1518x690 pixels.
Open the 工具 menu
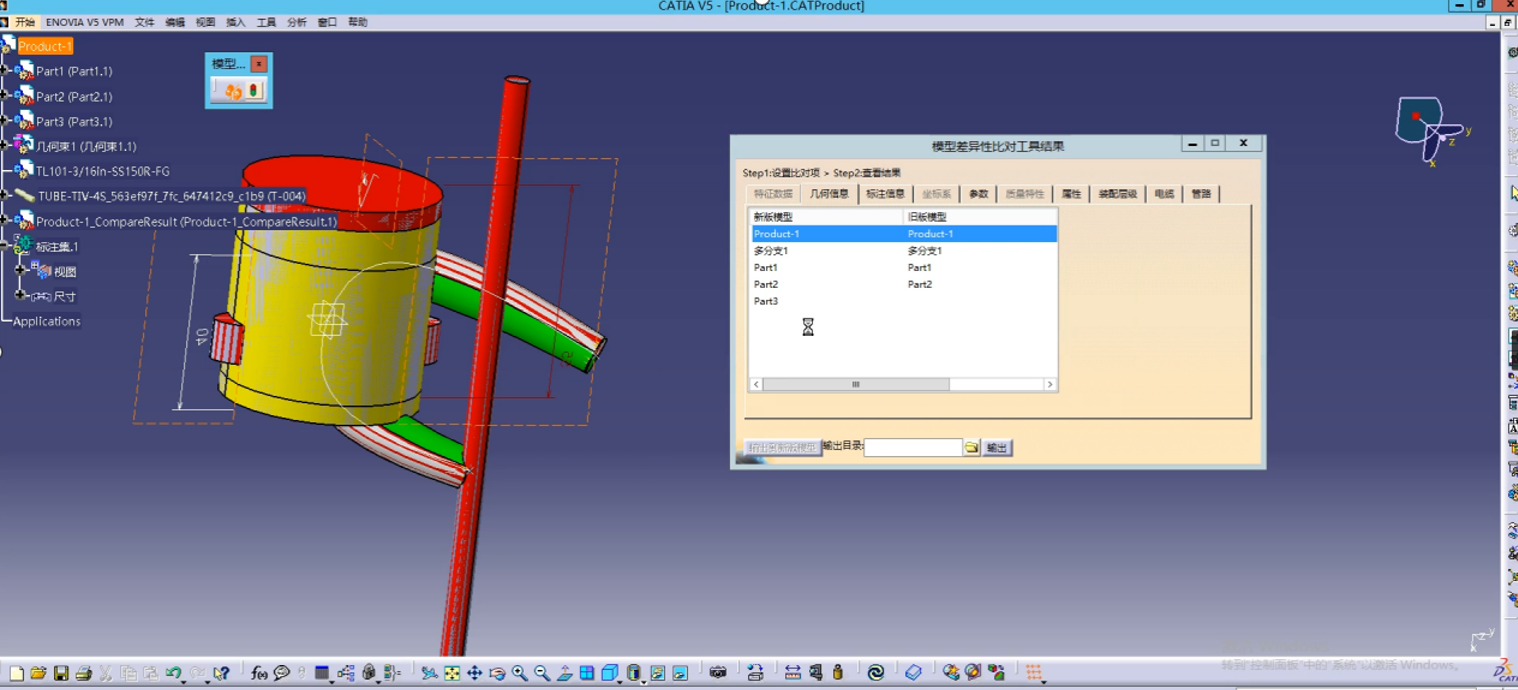[266, 22]
